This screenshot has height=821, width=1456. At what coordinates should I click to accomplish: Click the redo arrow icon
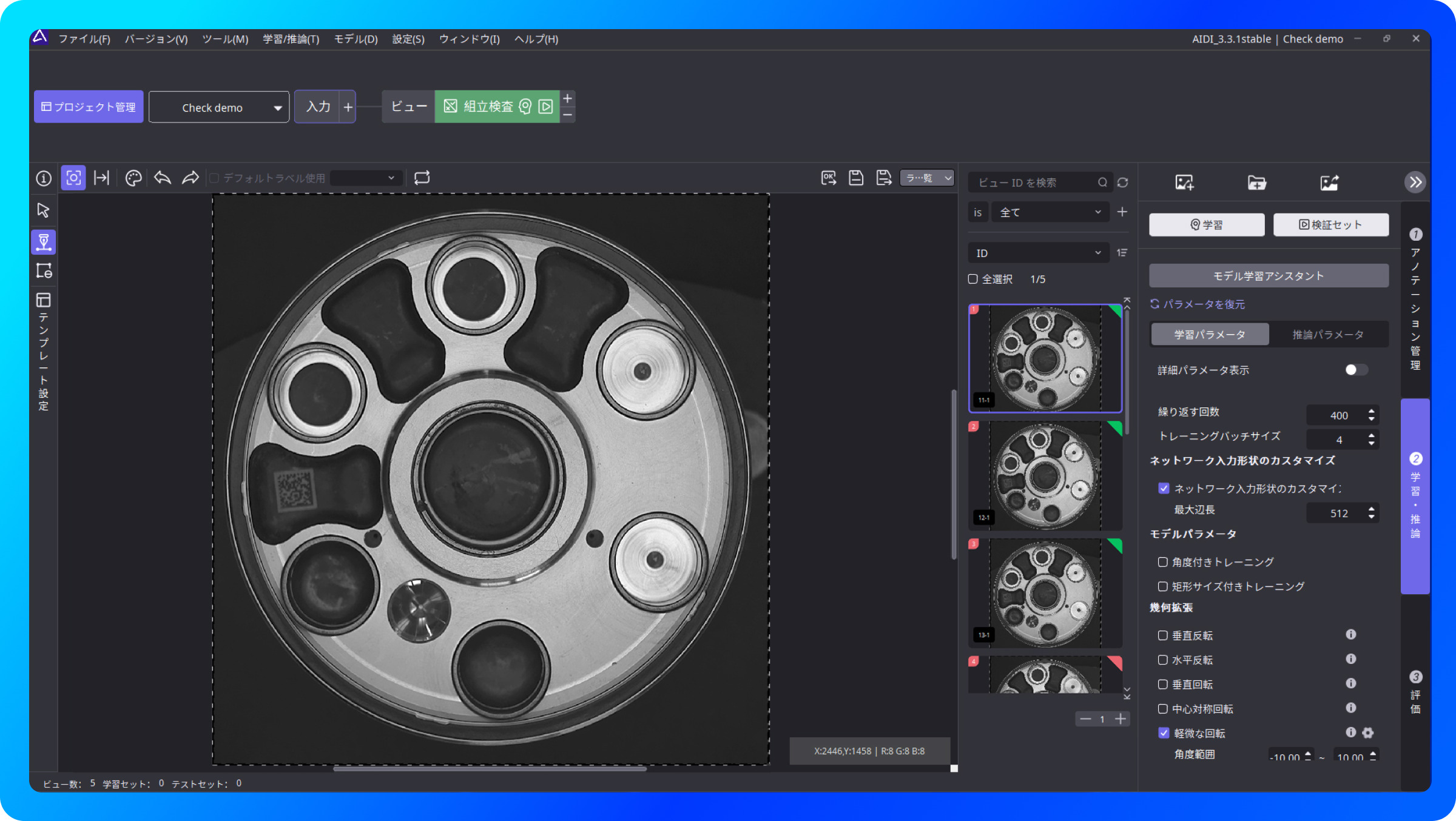point(190,178)
